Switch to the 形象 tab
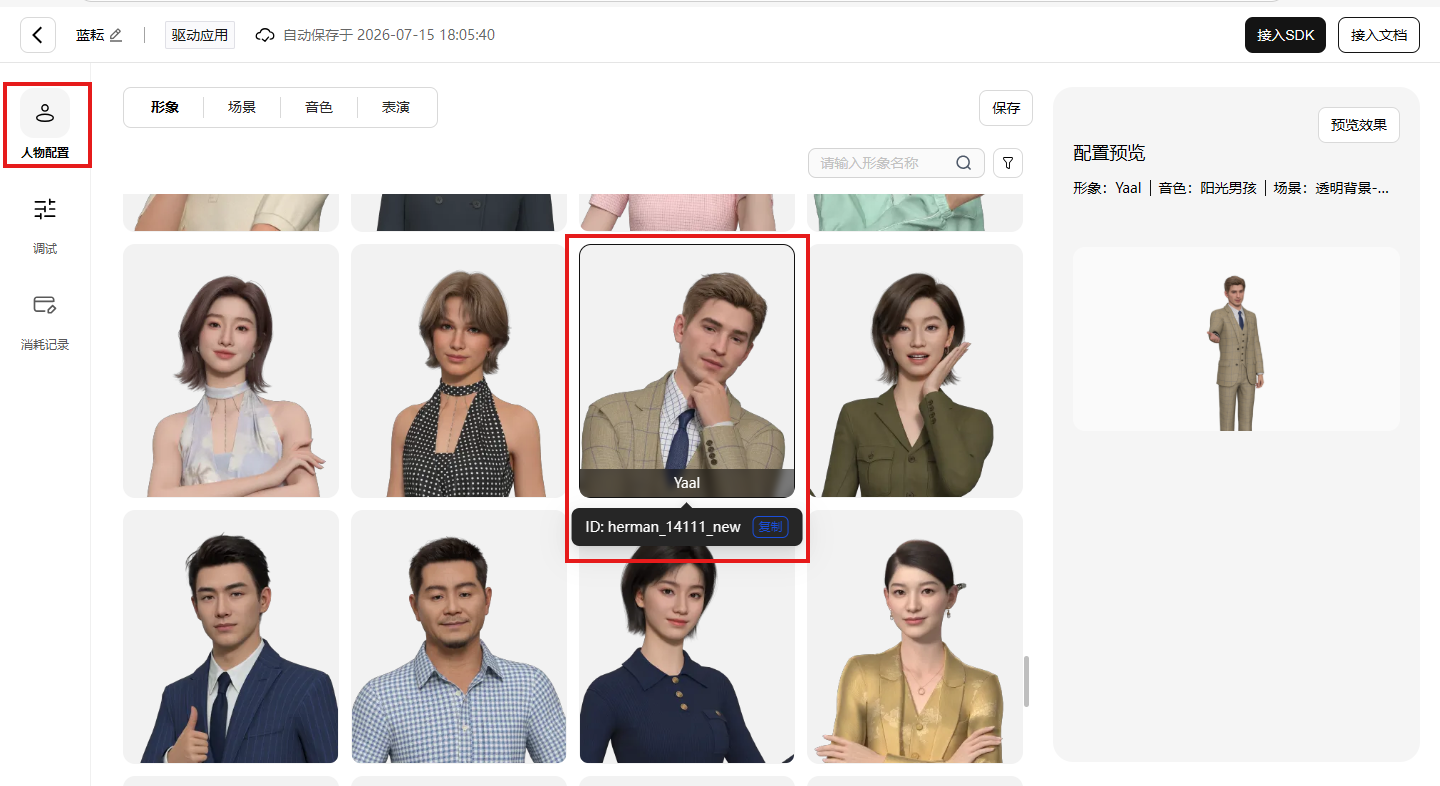 [x=165, y=107]
